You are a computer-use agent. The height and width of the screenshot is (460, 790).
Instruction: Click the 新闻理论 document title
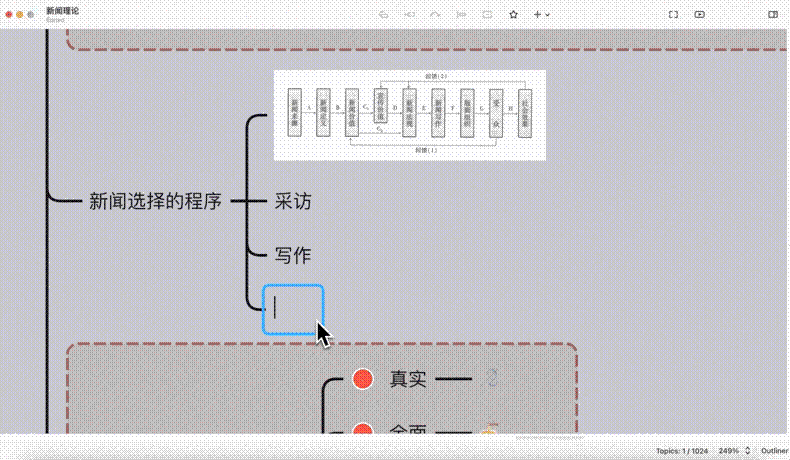point(63,10)
